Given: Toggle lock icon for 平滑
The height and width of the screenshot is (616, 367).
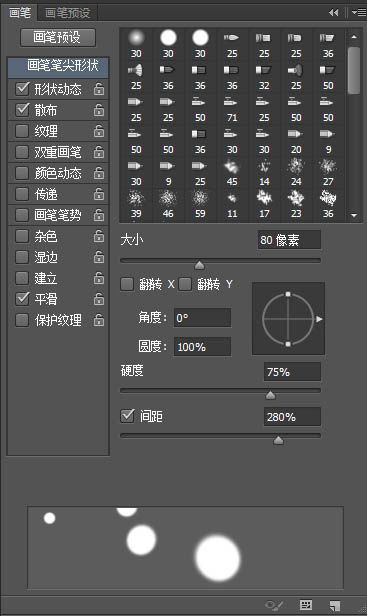Looking at the screenshot, I should [x=99, y=299].
